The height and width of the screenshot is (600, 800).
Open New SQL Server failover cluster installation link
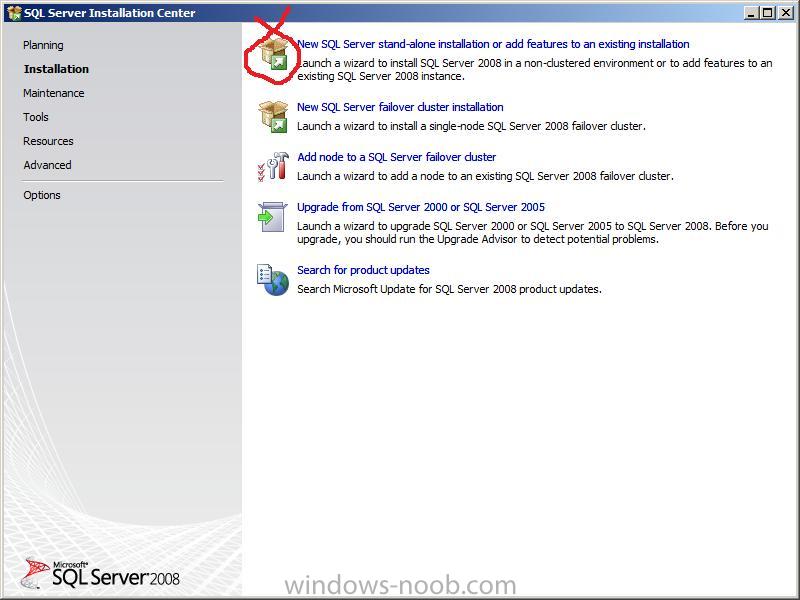click(400, 107)
